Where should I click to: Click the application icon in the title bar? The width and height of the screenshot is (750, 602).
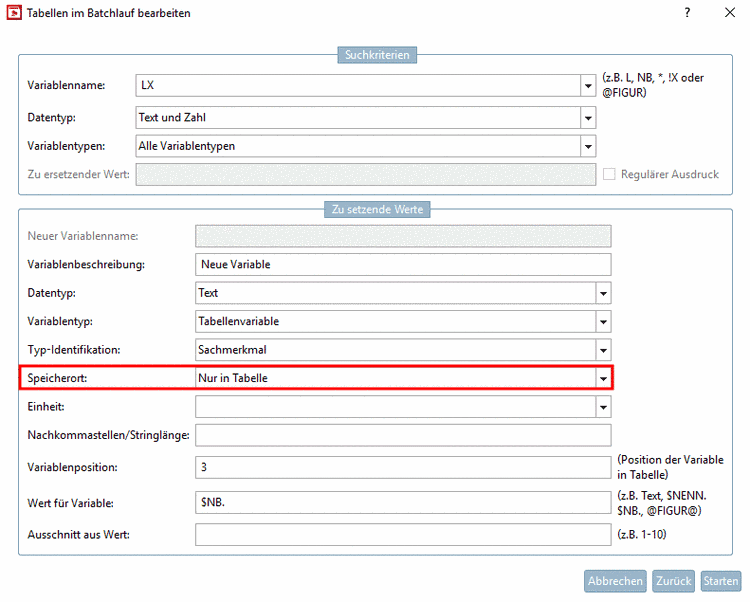point(15,13)
